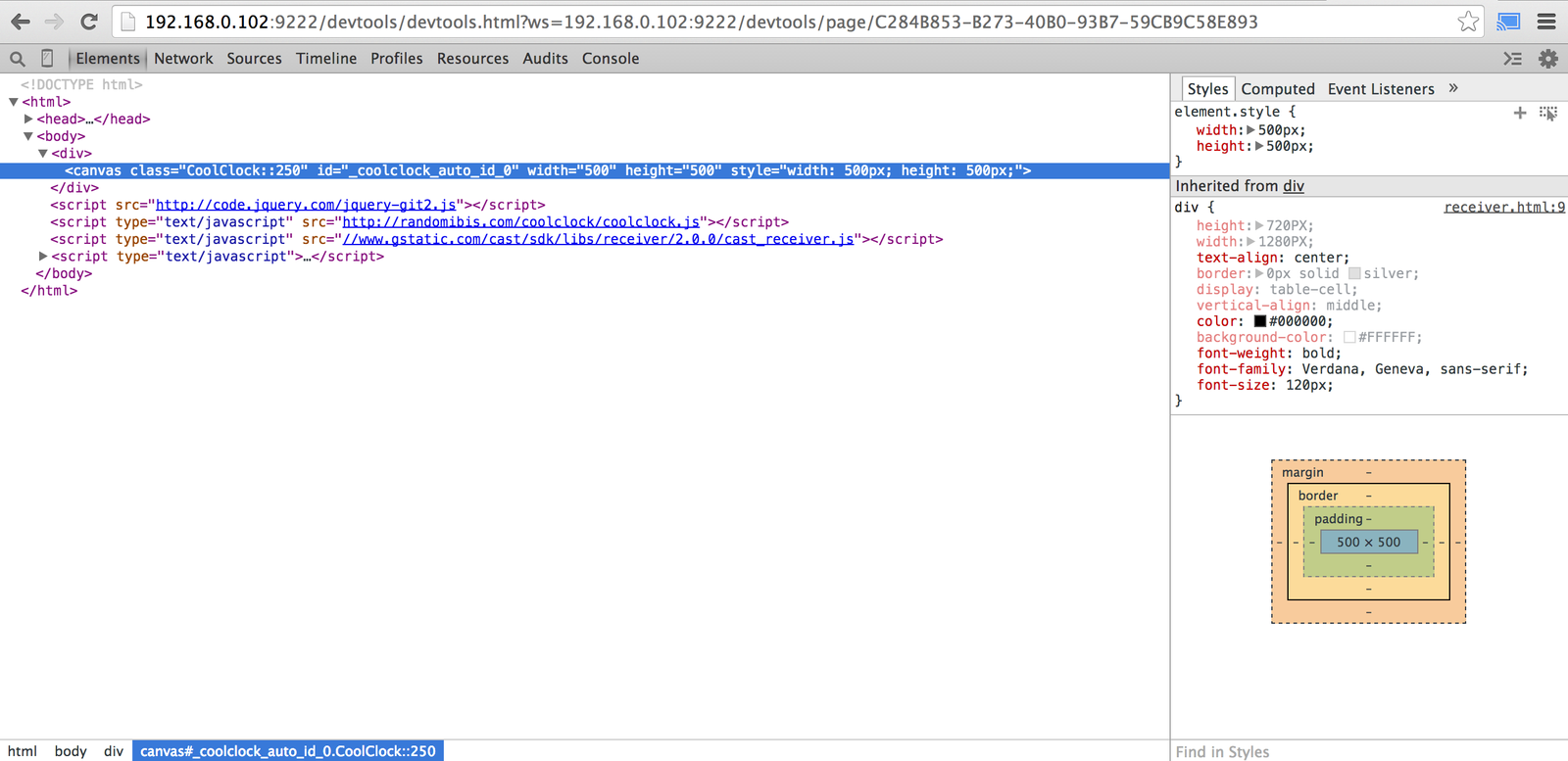Expand width shorthand in element.style
1568x761 pixels.
click(1250, 130)
